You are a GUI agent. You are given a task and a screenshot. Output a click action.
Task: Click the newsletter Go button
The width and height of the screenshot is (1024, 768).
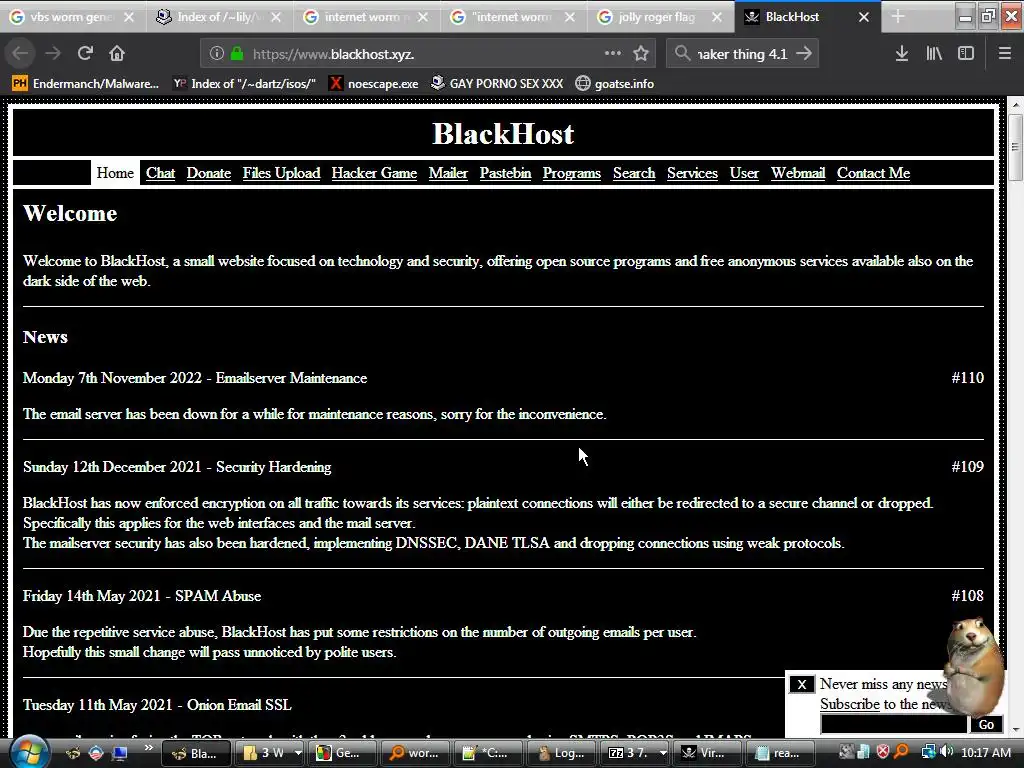tap(986, 724)
